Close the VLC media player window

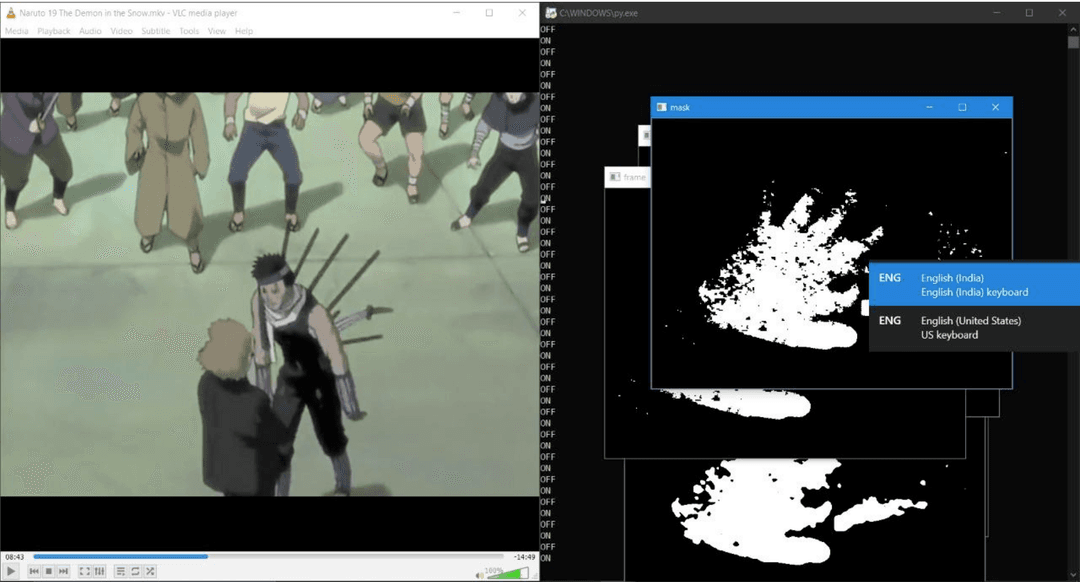[522, 12]
